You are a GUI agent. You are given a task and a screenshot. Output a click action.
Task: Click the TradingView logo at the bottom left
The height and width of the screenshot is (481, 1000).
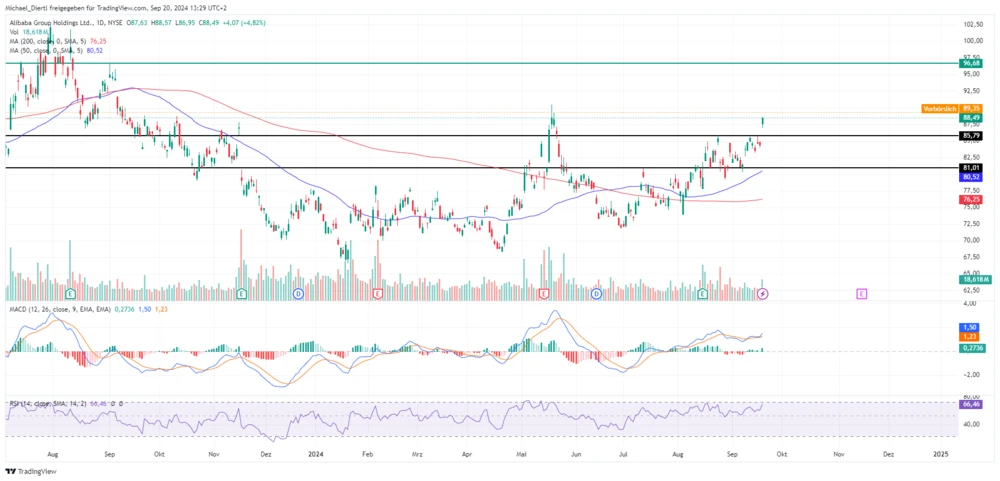(30, 471)
